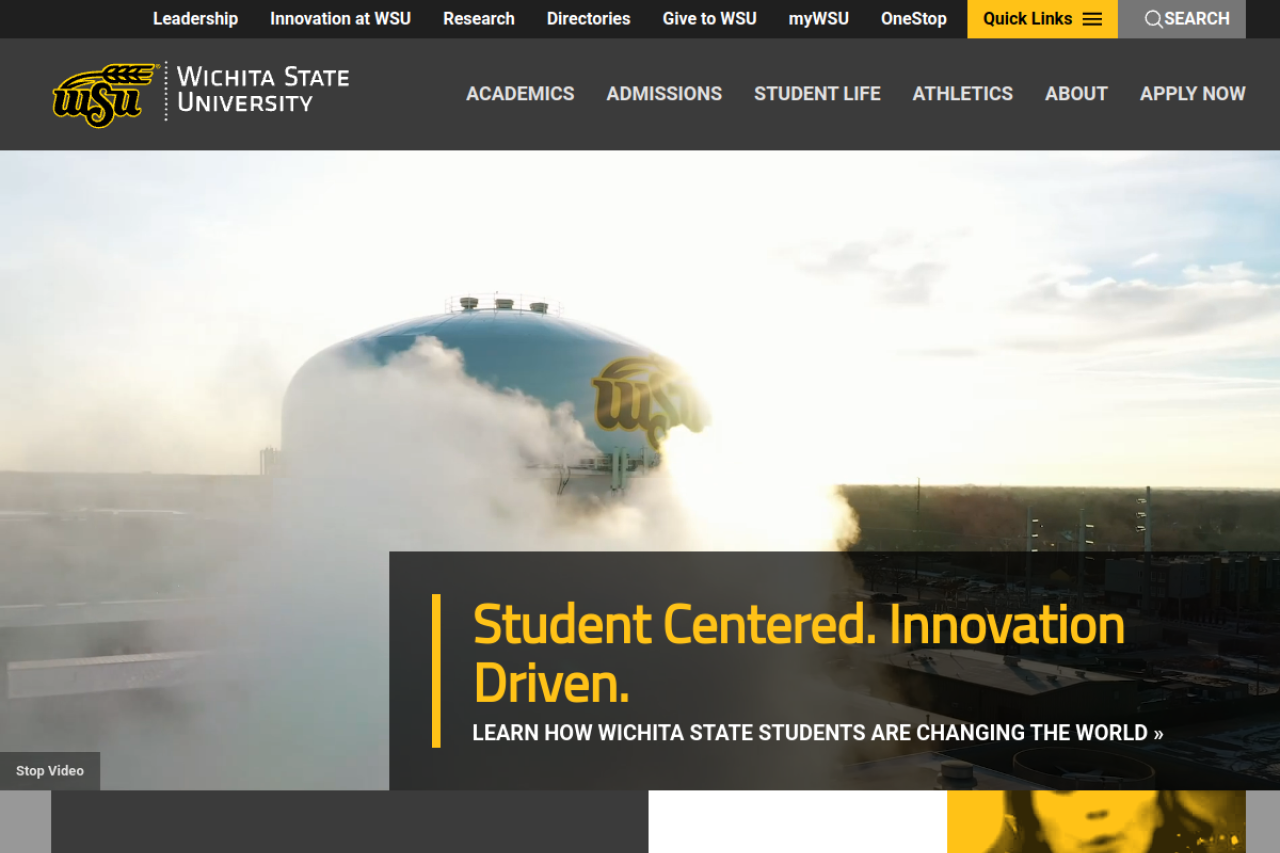This screenshot has width=1280, height=853.
Task: Click the Student Centered. Innovation Driven. headline
Action: (799, 653)
